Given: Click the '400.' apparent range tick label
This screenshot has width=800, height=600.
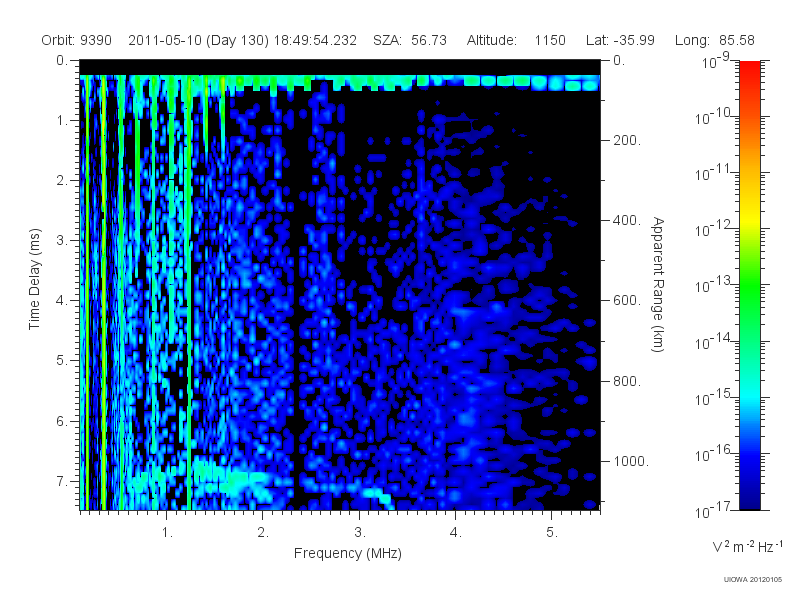Looking at the screenshot, I should 627,220.
